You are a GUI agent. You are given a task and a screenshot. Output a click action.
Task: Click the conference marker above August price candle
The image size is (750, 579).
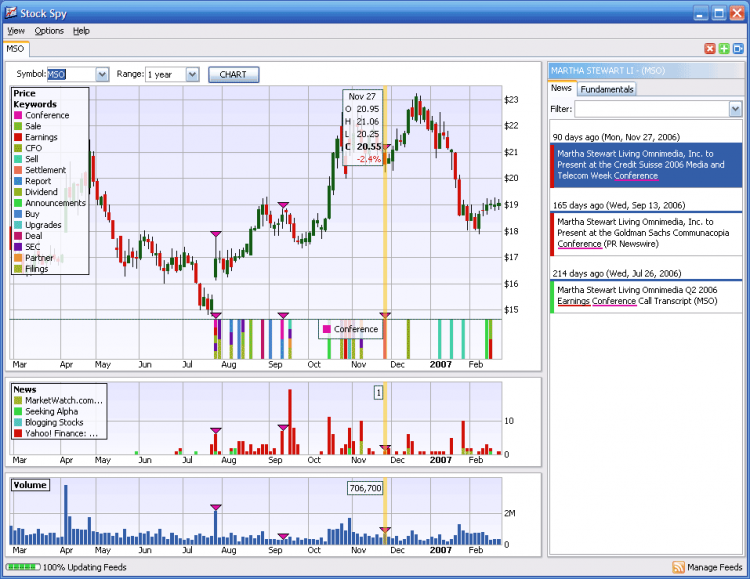pos(216,234)
